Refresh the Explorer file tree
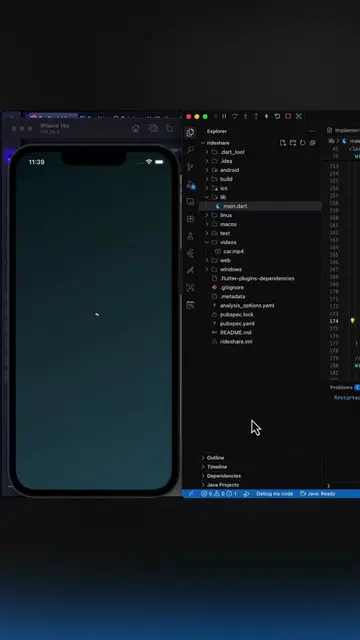This screenshot has height=640, width=360. click(302, 143)
